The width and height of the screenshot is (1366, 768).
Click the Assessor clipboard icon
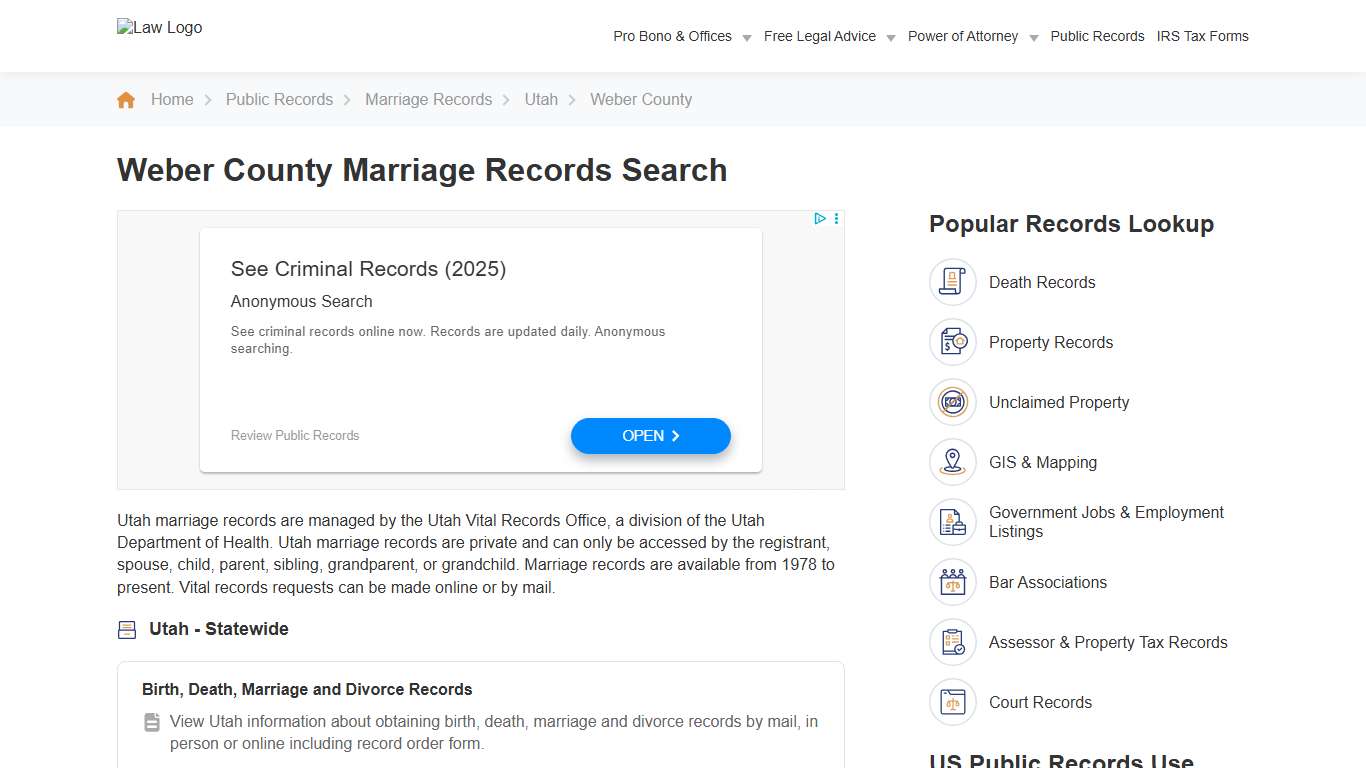coord(952,642)
